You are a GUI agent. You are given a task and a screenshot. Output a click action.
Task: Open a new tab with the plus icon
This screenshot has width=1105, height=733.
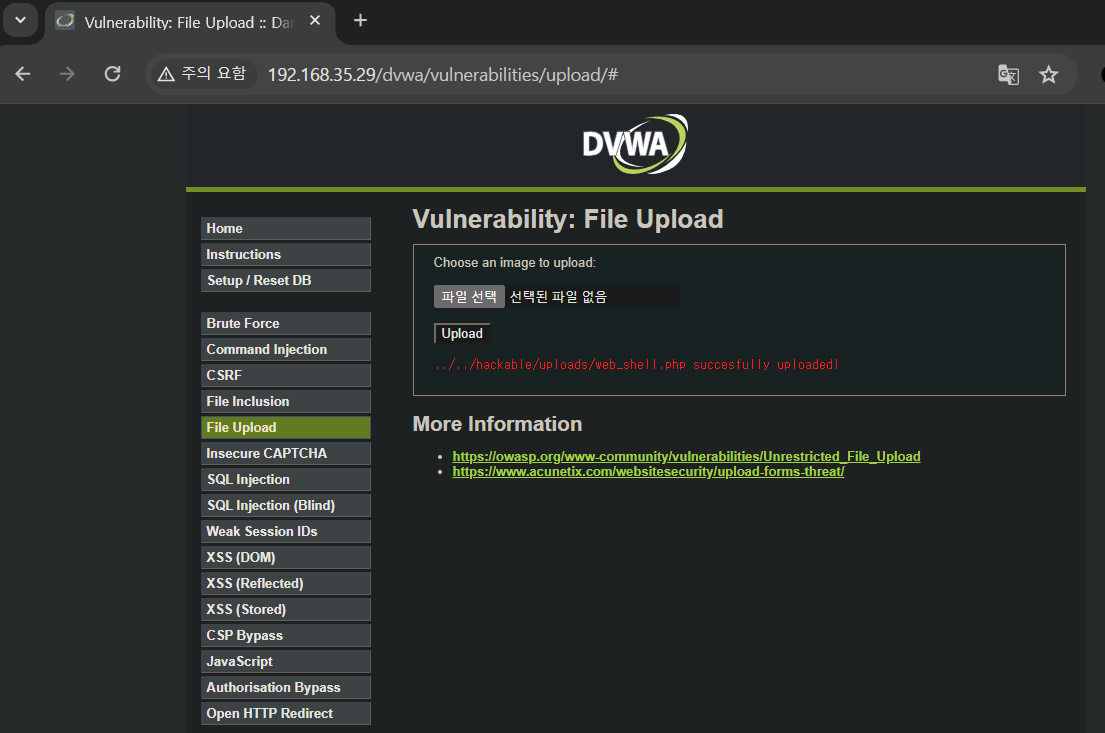point(360,20)
